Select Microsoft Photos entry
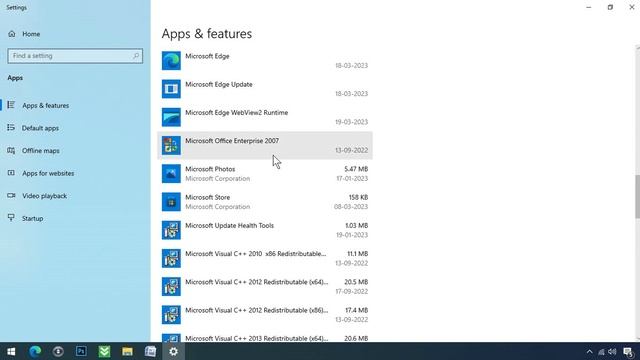Viewport: 640px width, 360px height. click(264, 173)
